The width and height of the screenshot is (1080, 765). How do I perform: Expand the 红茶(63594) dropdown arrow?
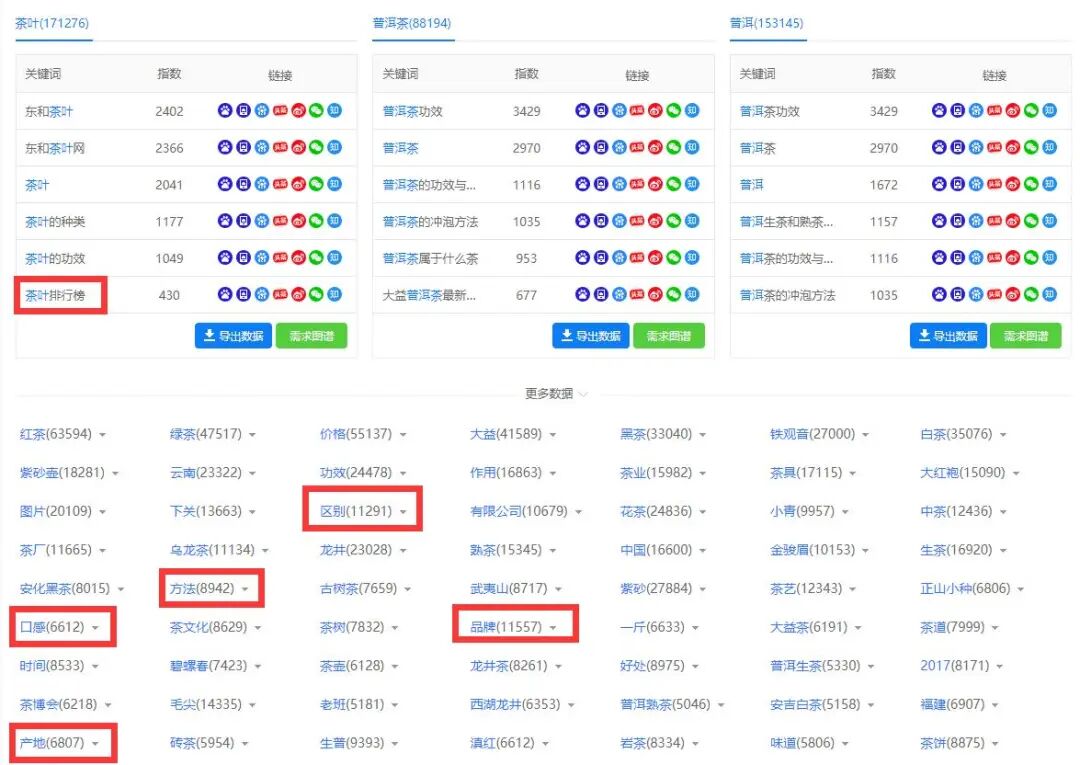coord(103,435)
